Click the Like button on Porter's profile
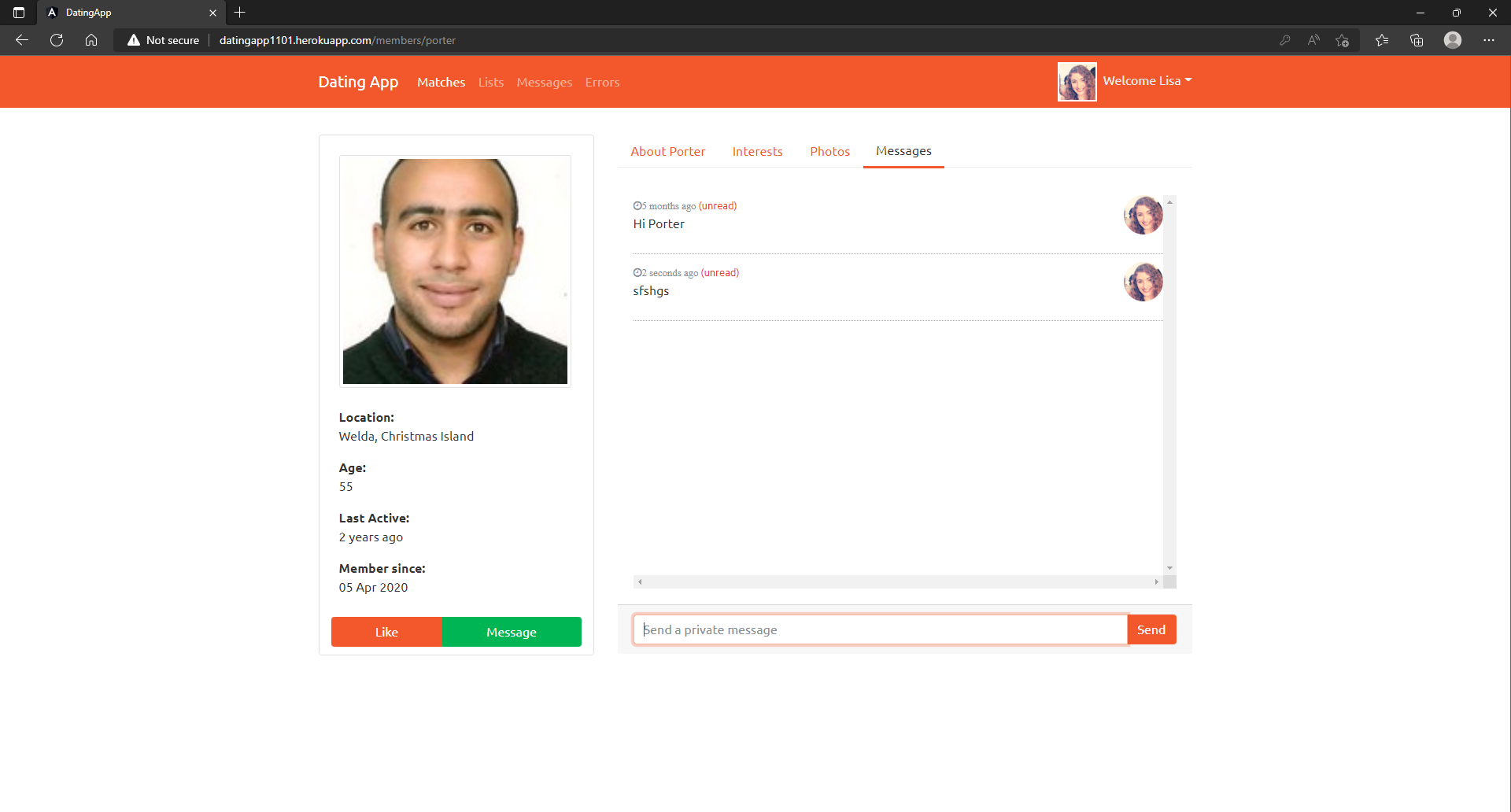 (x=386, y=631)
